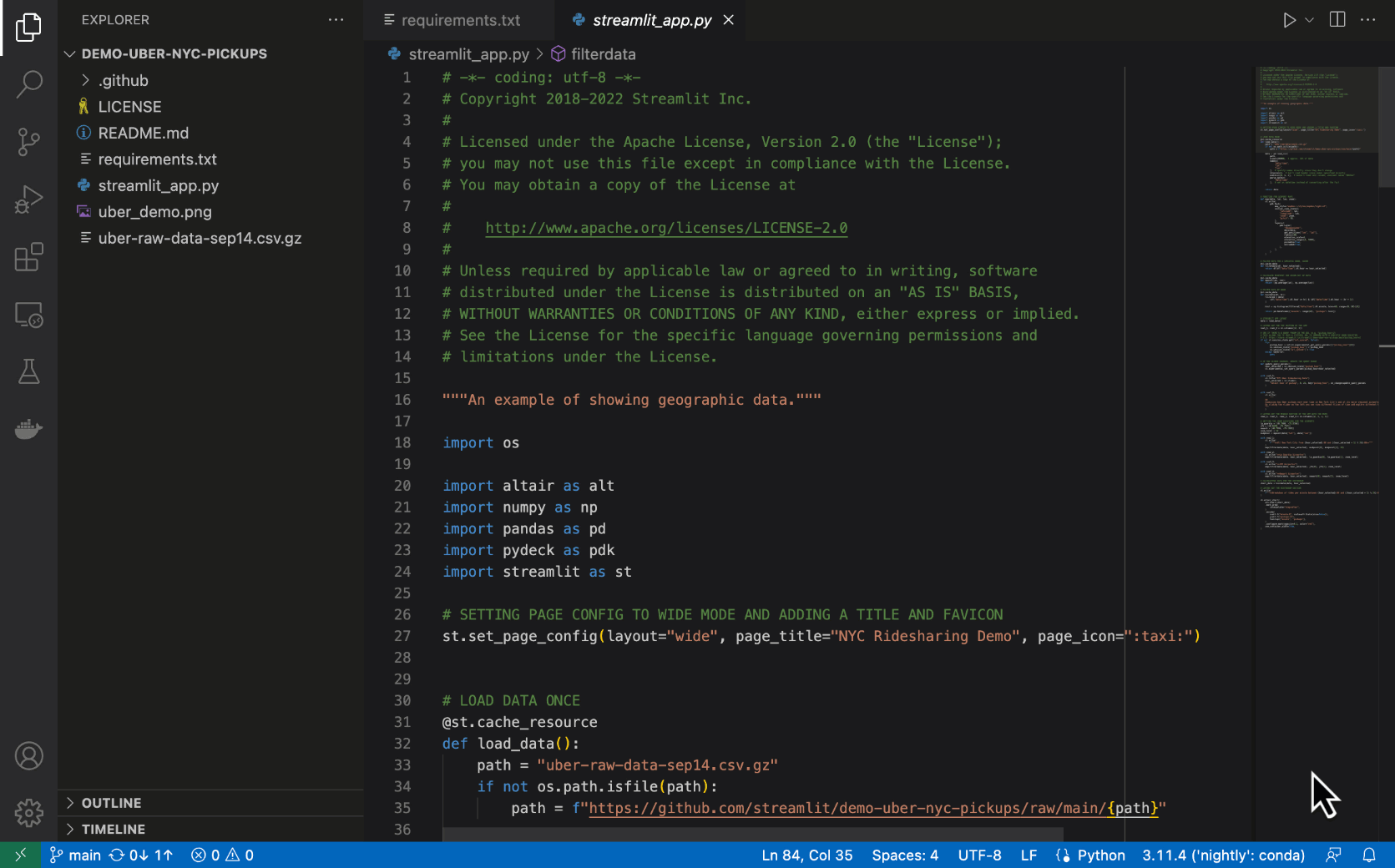Open run options dropdown arrow beside play
Viewport: 1395px width, 868px height.
click(x=1310, y=20)
